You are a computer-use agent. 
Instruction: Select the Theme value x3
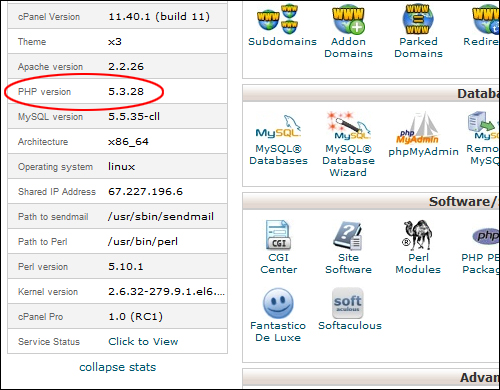(x=115, y=42)
